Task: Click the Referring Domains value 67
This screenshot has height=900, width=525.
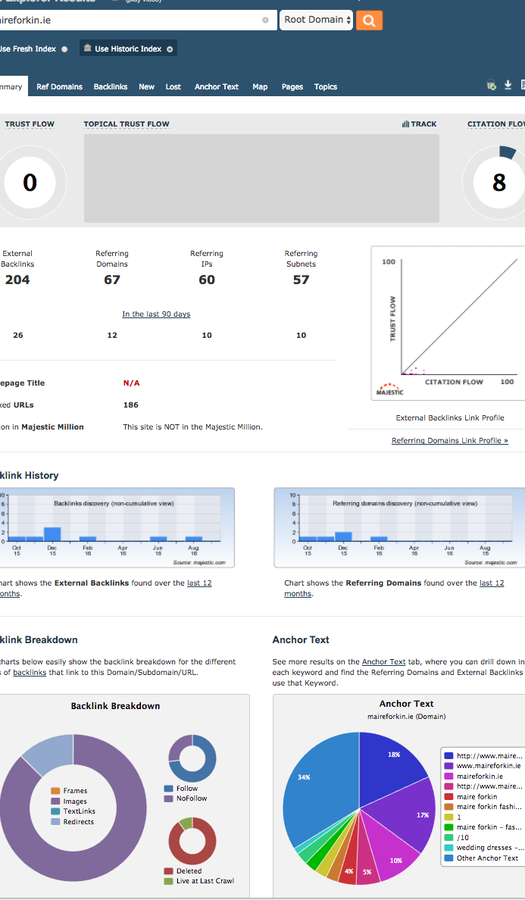Action: (112, 280)
